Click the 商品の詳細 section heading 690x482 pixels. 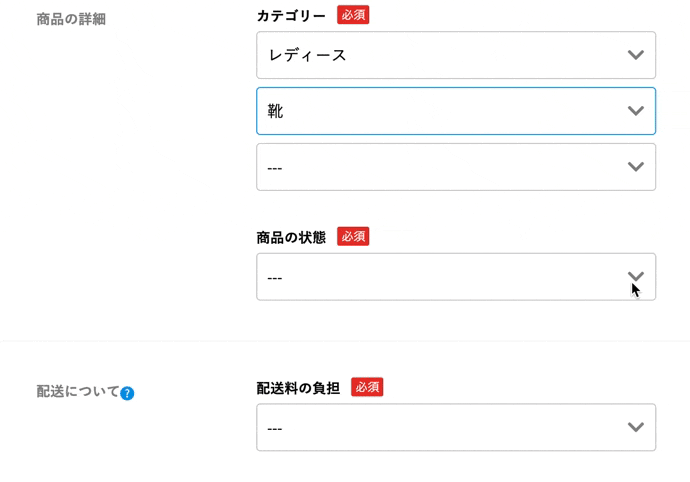pyautogui.click(x=71, y=19)
